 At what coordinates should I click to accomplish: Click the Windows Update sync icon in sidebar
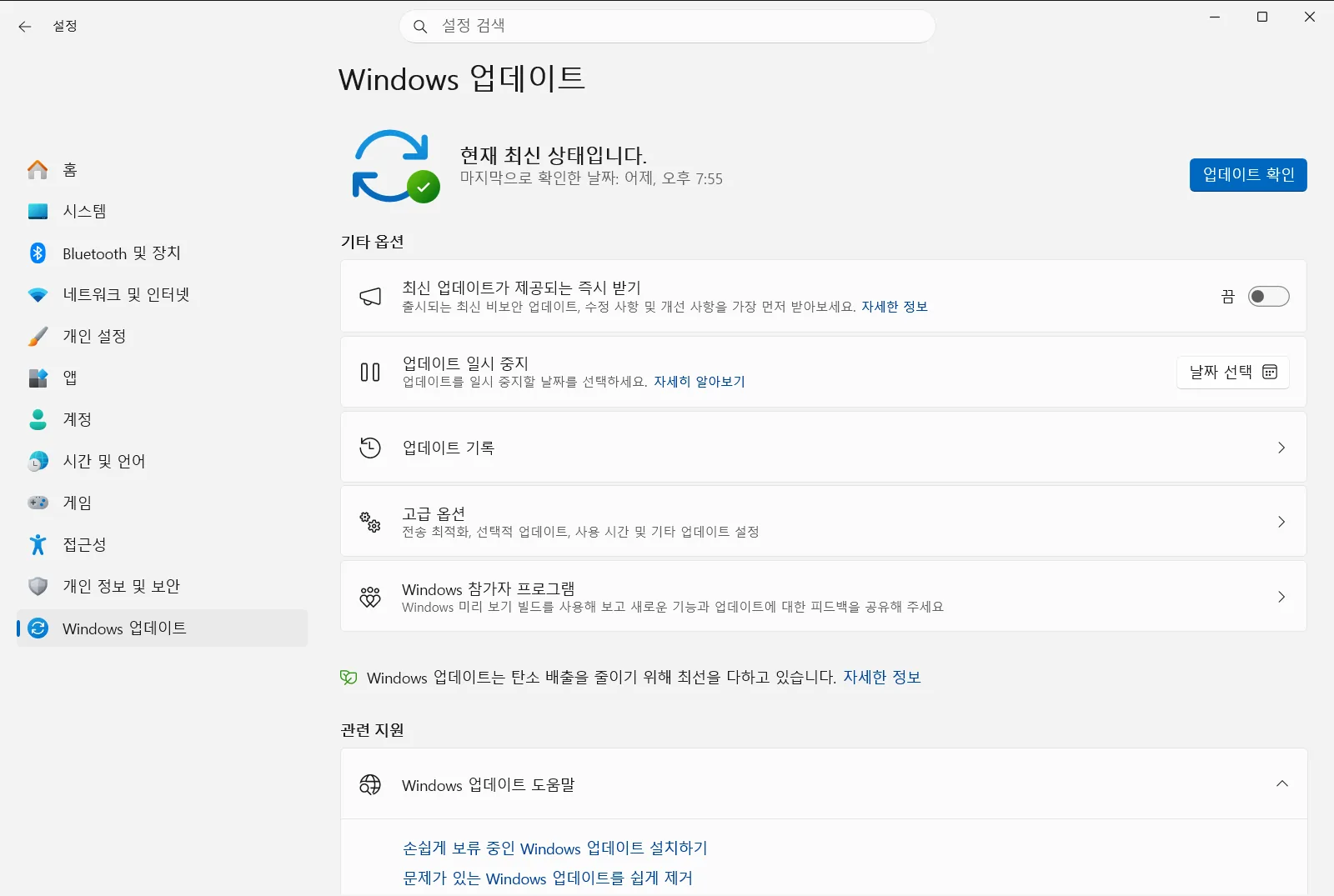tap(38, 628)
